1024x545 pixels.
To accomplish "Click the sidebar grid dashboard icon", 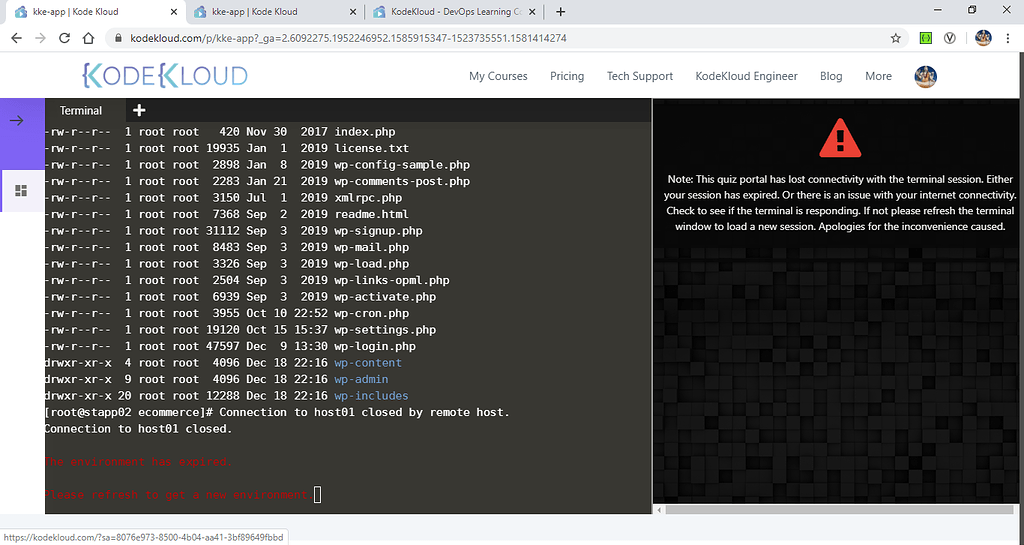I will point(21,191).
